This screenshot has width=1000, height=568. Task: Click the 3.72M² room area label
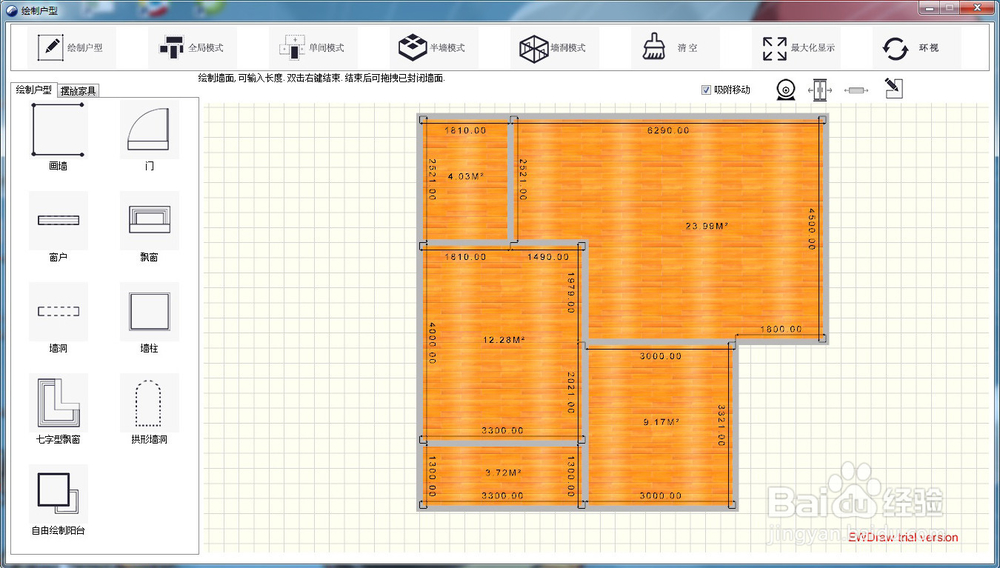[503, 472]
